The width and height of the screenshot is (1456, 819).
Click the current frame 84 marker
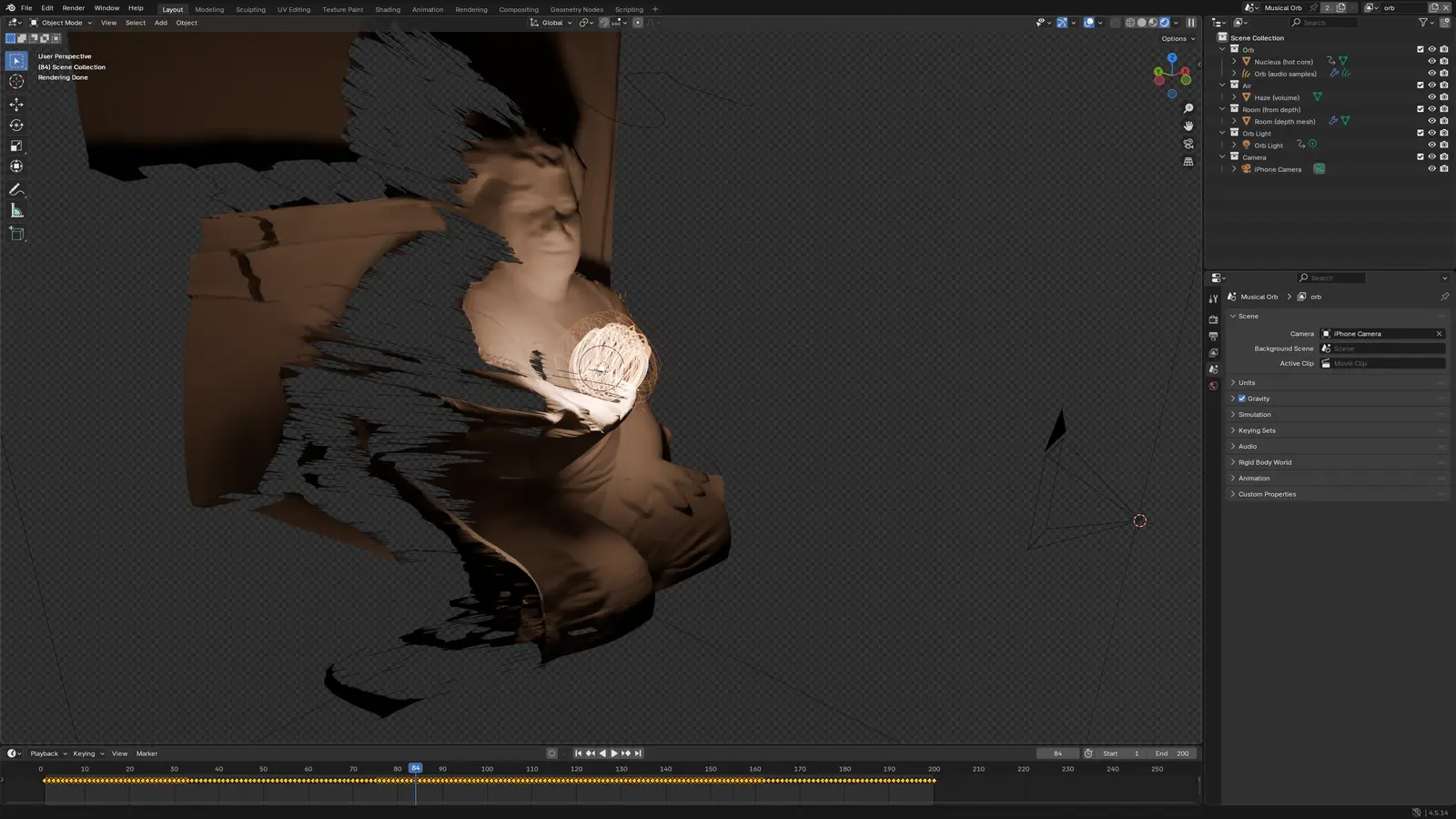(415, 768)
